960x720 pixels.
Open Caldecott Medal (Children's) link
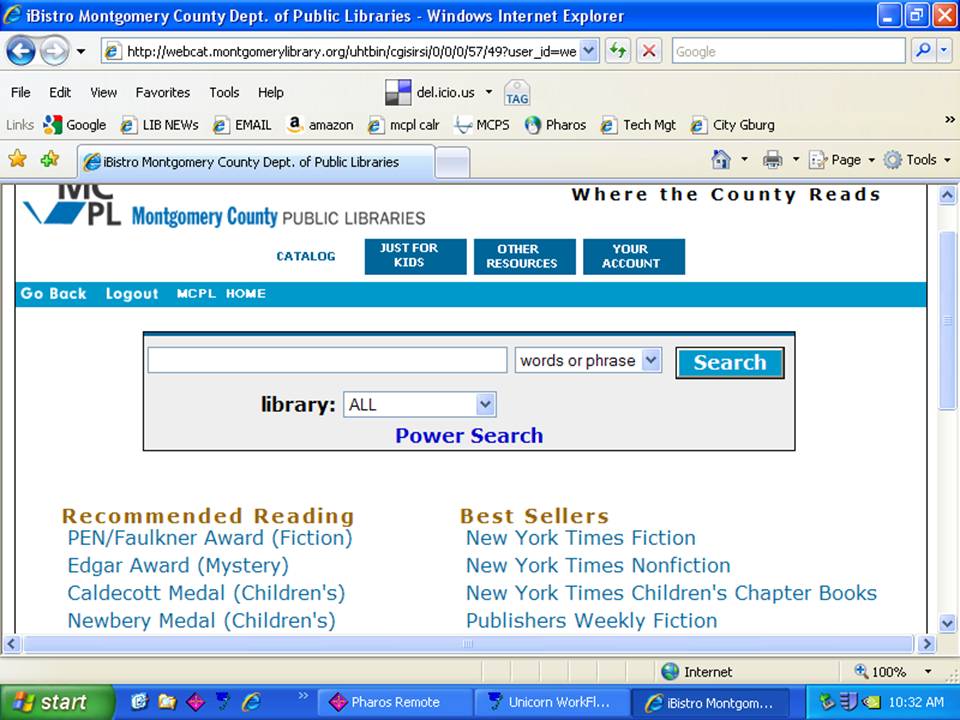[x=206, y=593]
